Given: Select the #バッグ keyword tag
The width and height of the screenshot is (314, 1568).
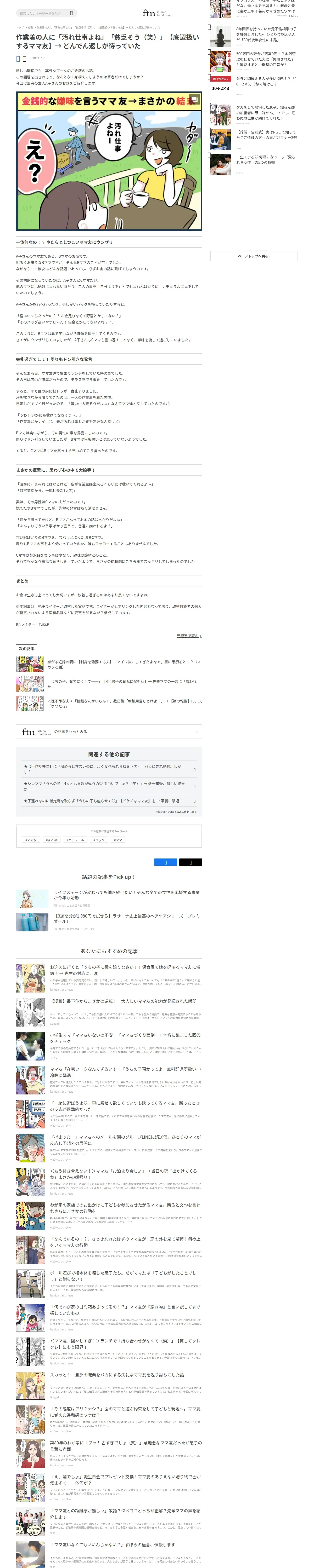Looking at the screenshot, I should point(99,840).
